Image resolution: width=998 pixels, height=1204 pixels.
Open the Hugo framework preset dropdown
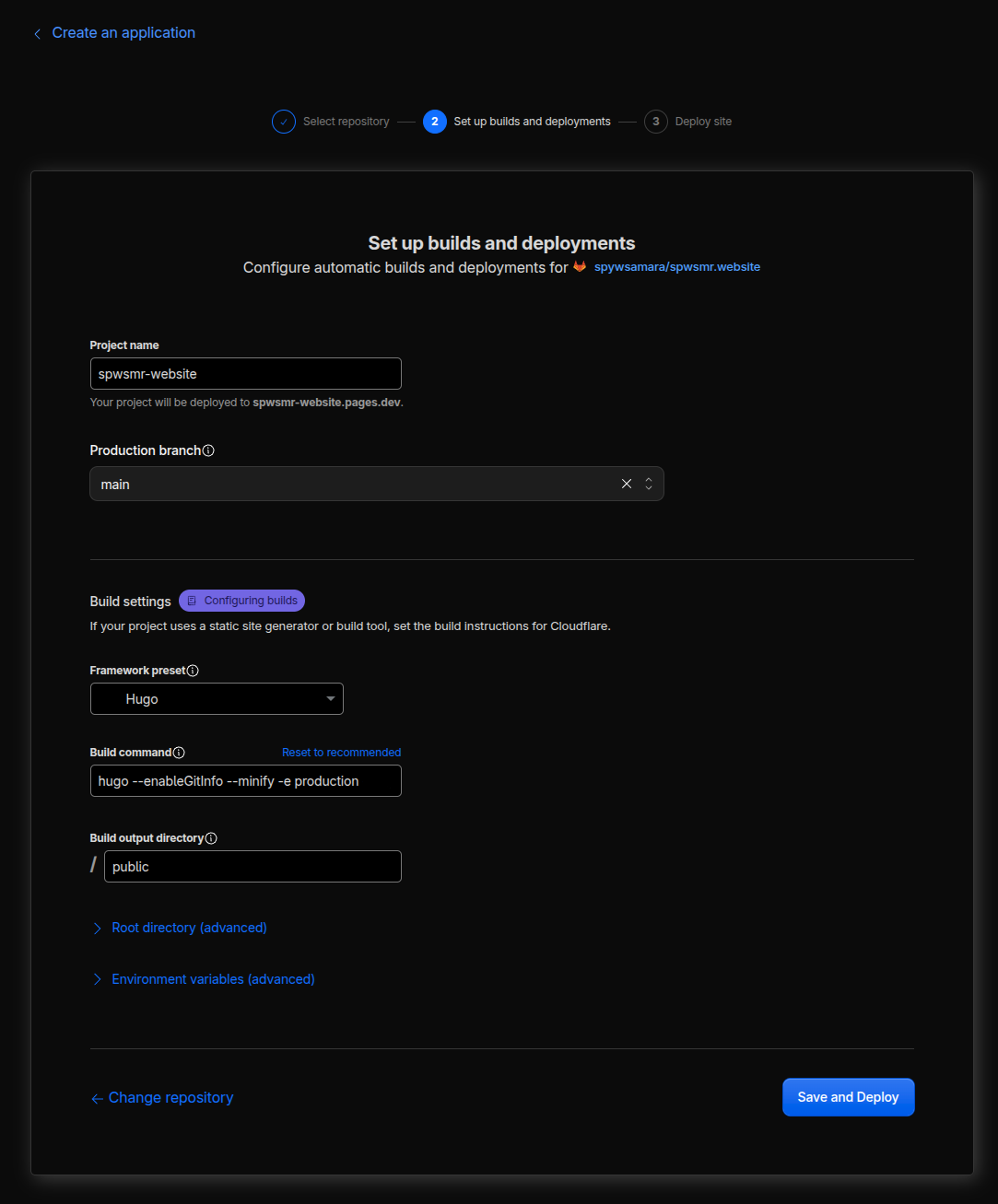217,699
